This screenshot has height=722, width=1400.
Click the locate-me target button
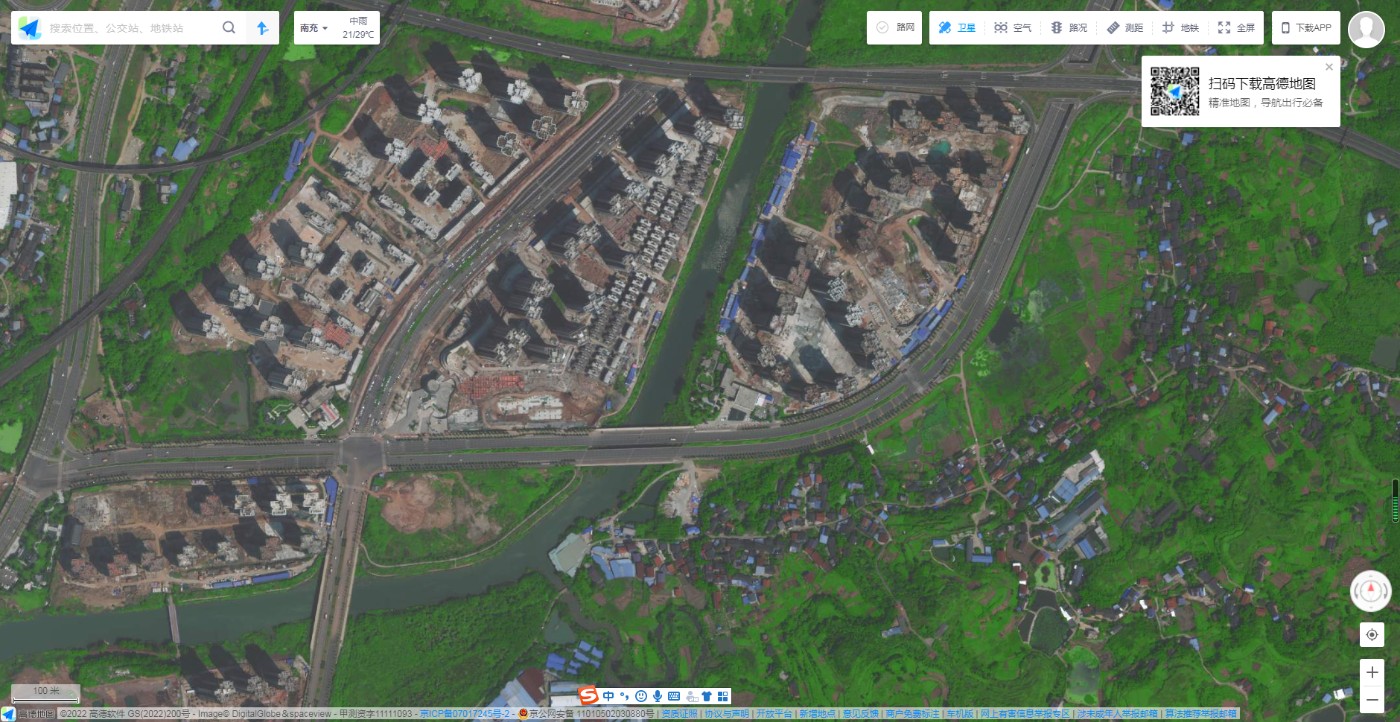[x=1371, y=635]
